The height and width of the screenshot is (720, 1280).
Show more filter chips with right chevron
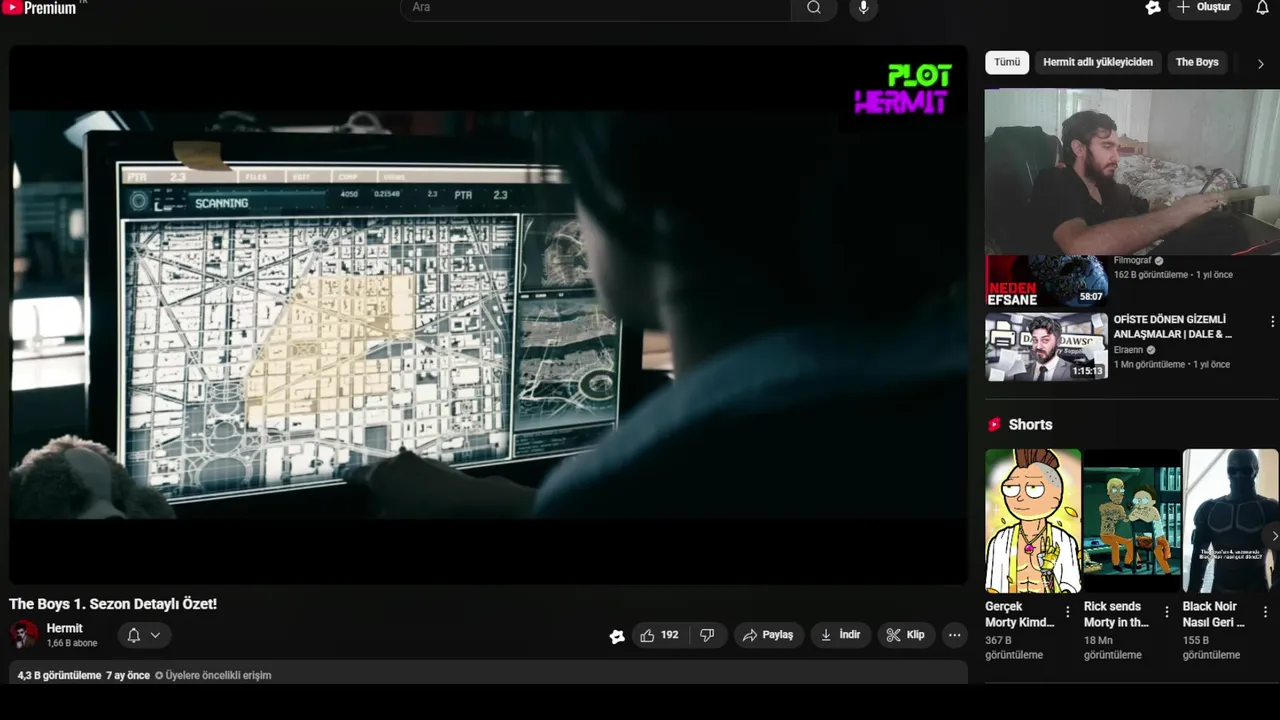coord(1260,63)
